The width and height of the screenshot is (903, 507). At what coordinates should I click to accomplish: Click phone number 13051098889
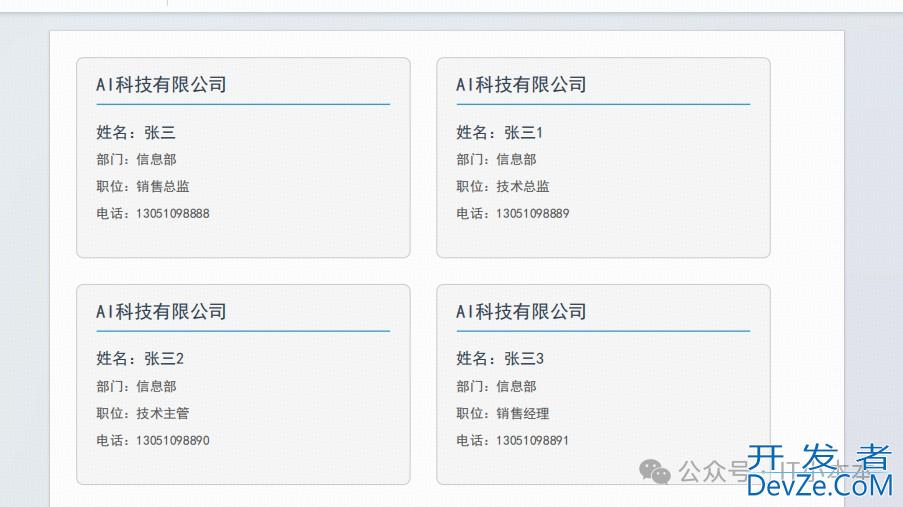click(533, 213)
